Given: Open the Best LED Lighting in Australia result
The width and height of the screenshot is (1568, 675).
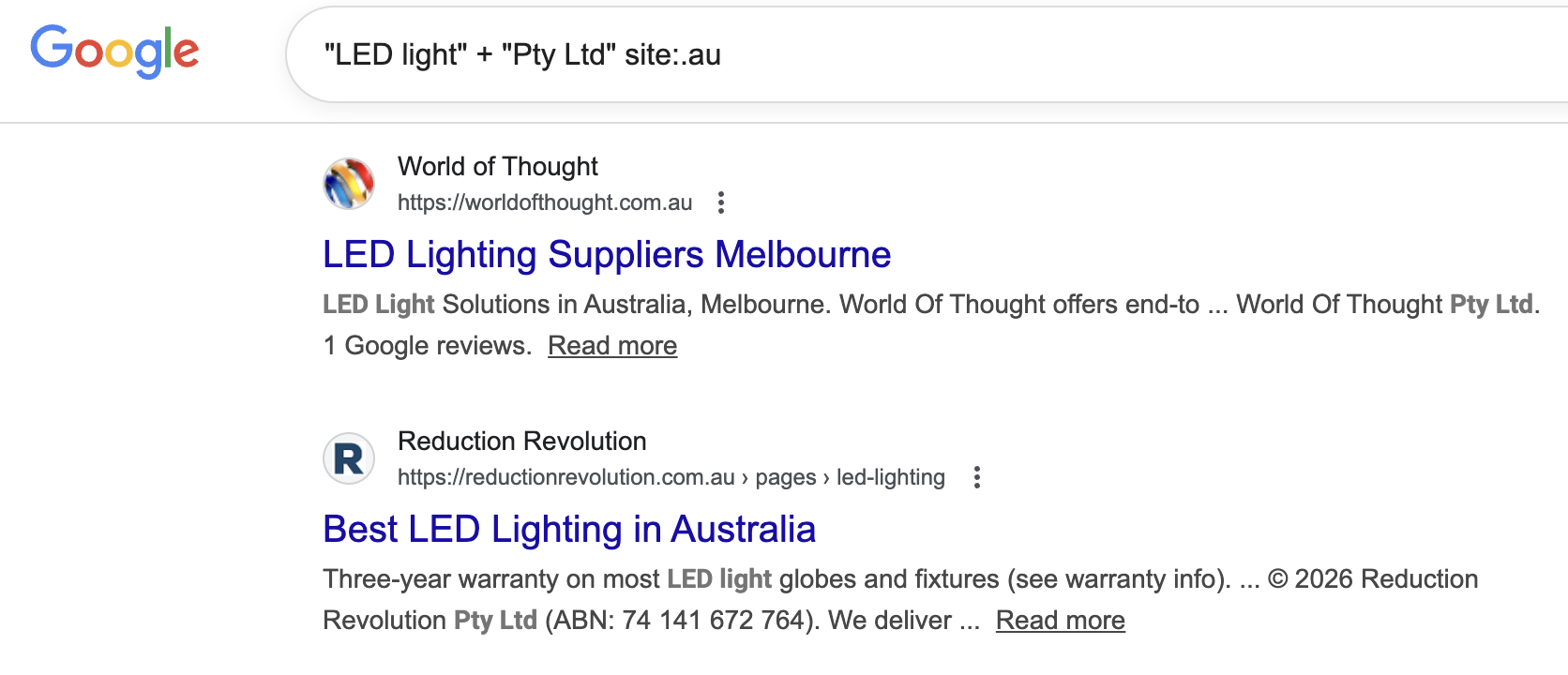Looking at the screenshot, I should click(568, 530).
